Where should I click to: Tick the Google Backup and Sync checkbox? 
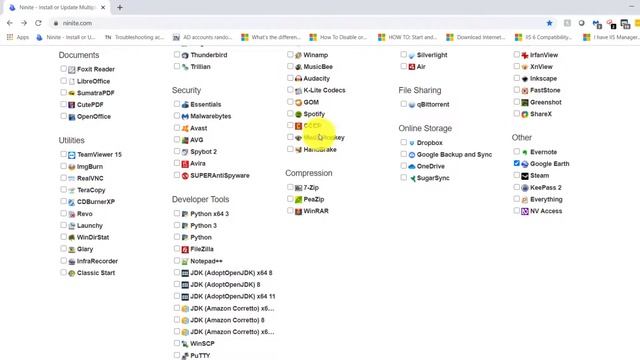404,154
